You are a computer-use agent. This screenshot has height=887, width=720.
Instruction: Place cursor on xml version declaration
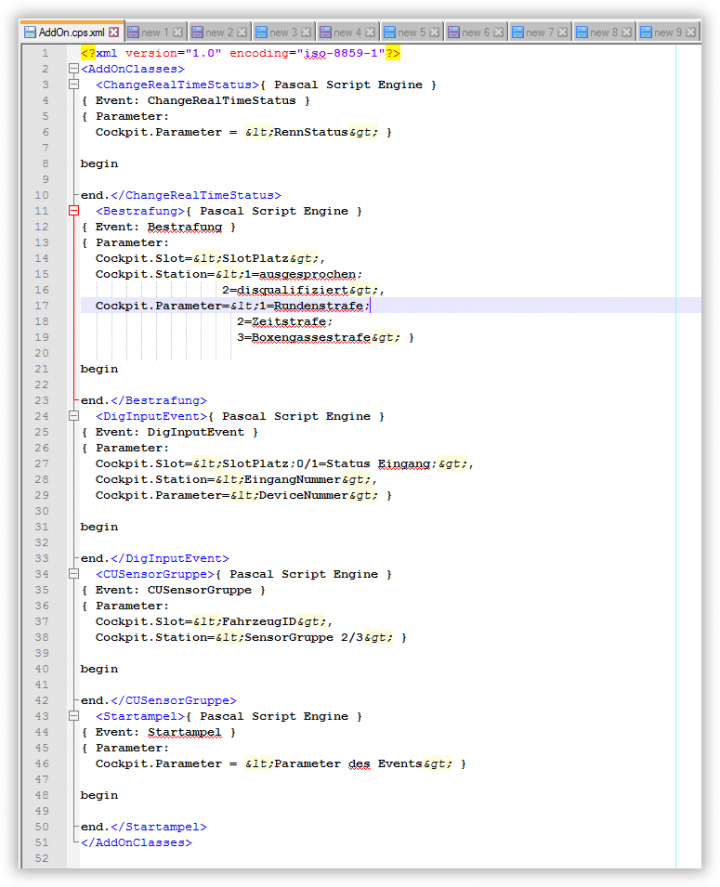(x=240, y=53)
